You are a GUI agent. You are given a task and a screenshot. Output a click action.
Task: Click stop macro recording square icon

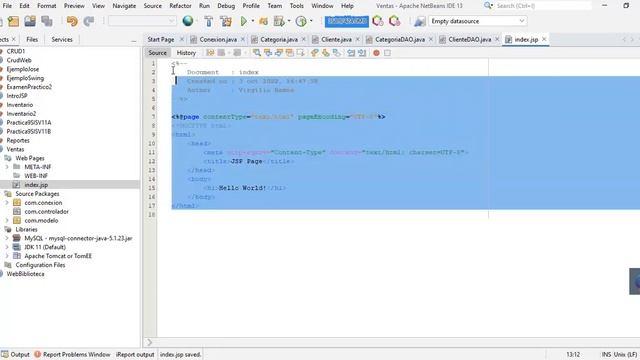[387, 53]
